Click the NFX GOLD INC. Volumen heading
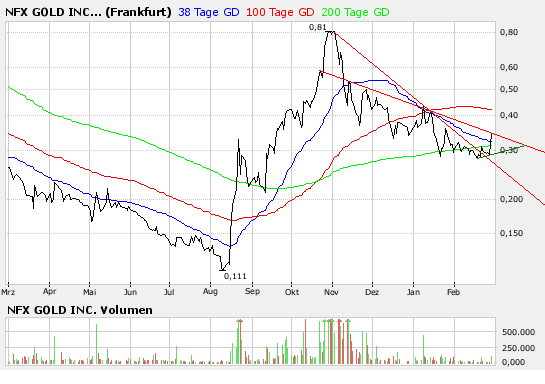Viewport: 545px width, 384px height. (x=80, y=310)
